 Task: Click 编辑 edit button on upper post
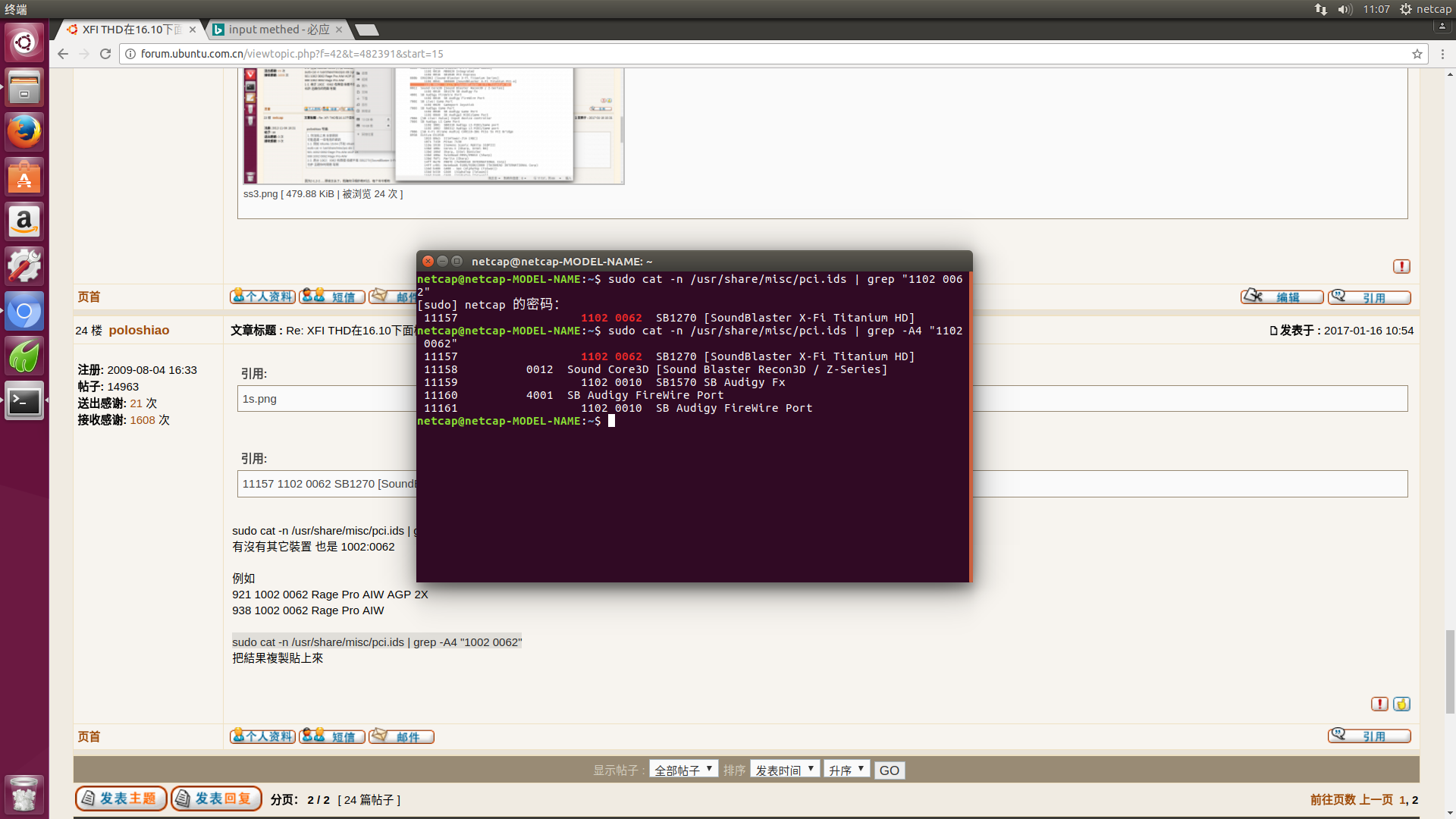coord(1282,297)
